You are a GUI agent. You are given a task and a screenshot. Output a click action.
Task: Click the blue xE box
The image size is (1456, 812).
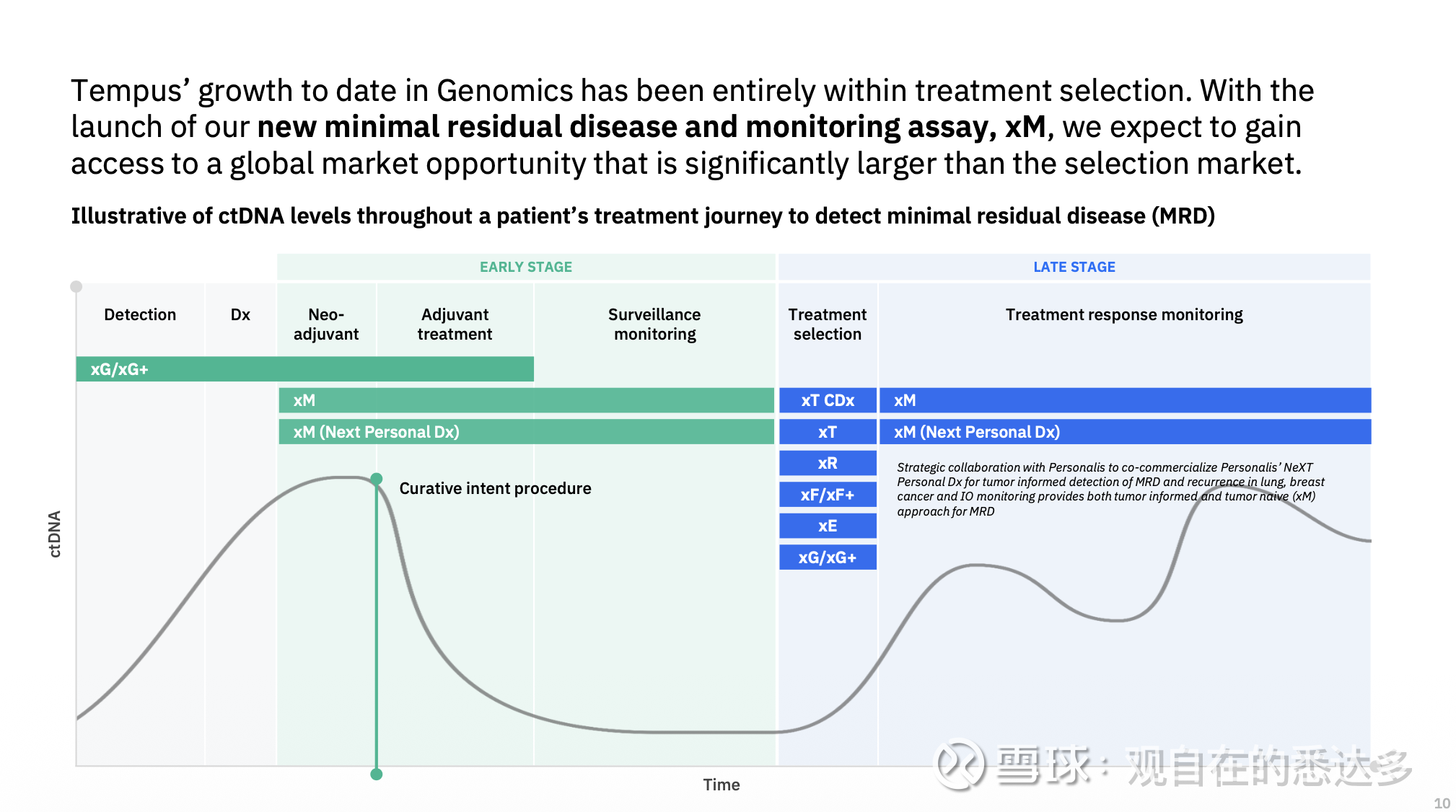(x=828, y=526)
